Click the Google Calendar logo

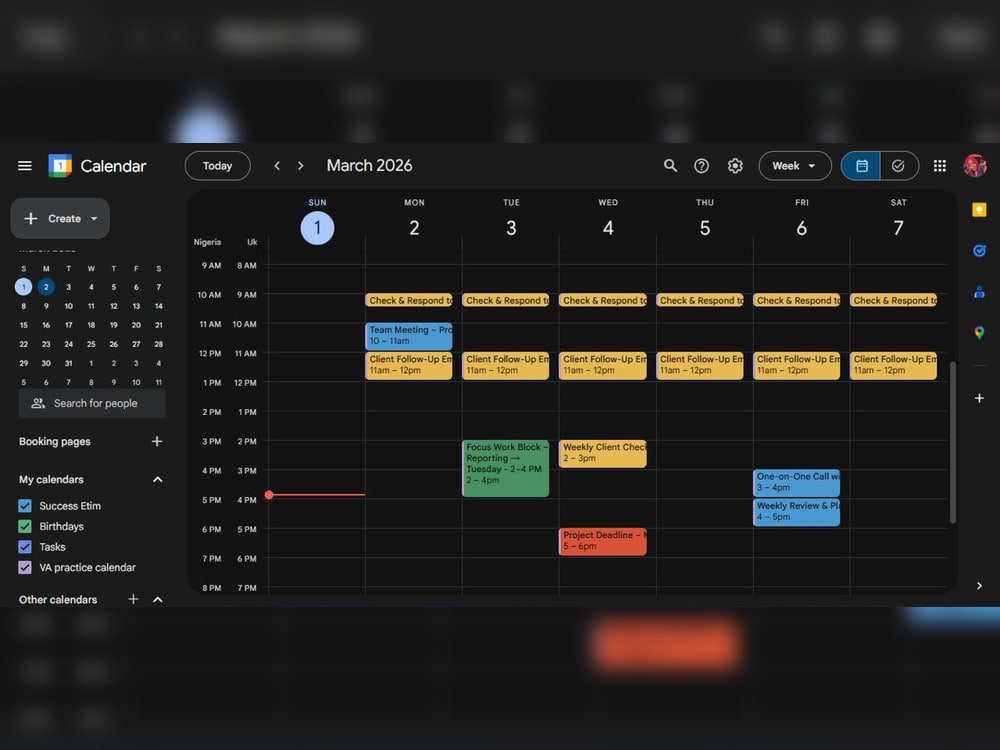coord(60,166)
